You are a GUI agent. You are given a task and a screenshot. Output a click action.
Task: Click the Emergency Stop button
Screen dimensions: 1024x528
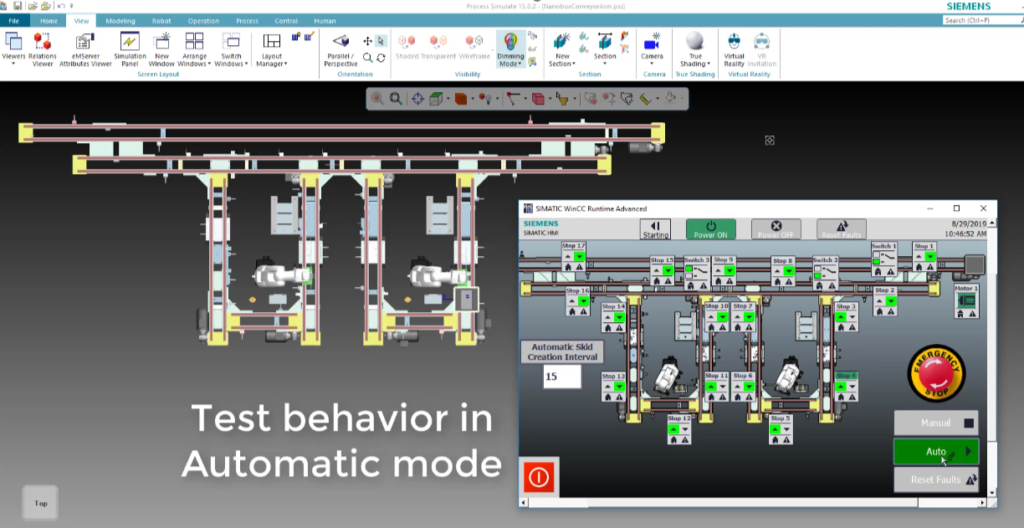tap(936, 373)
